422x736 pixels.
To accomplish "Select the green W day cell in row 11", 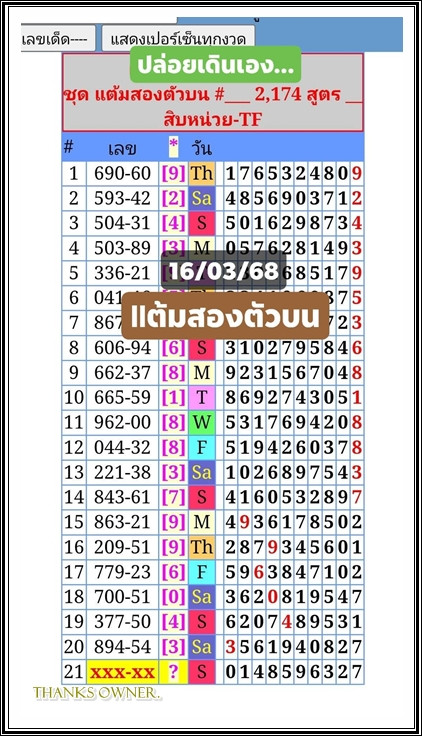I will pyautogui.click(x=202, y=422).
